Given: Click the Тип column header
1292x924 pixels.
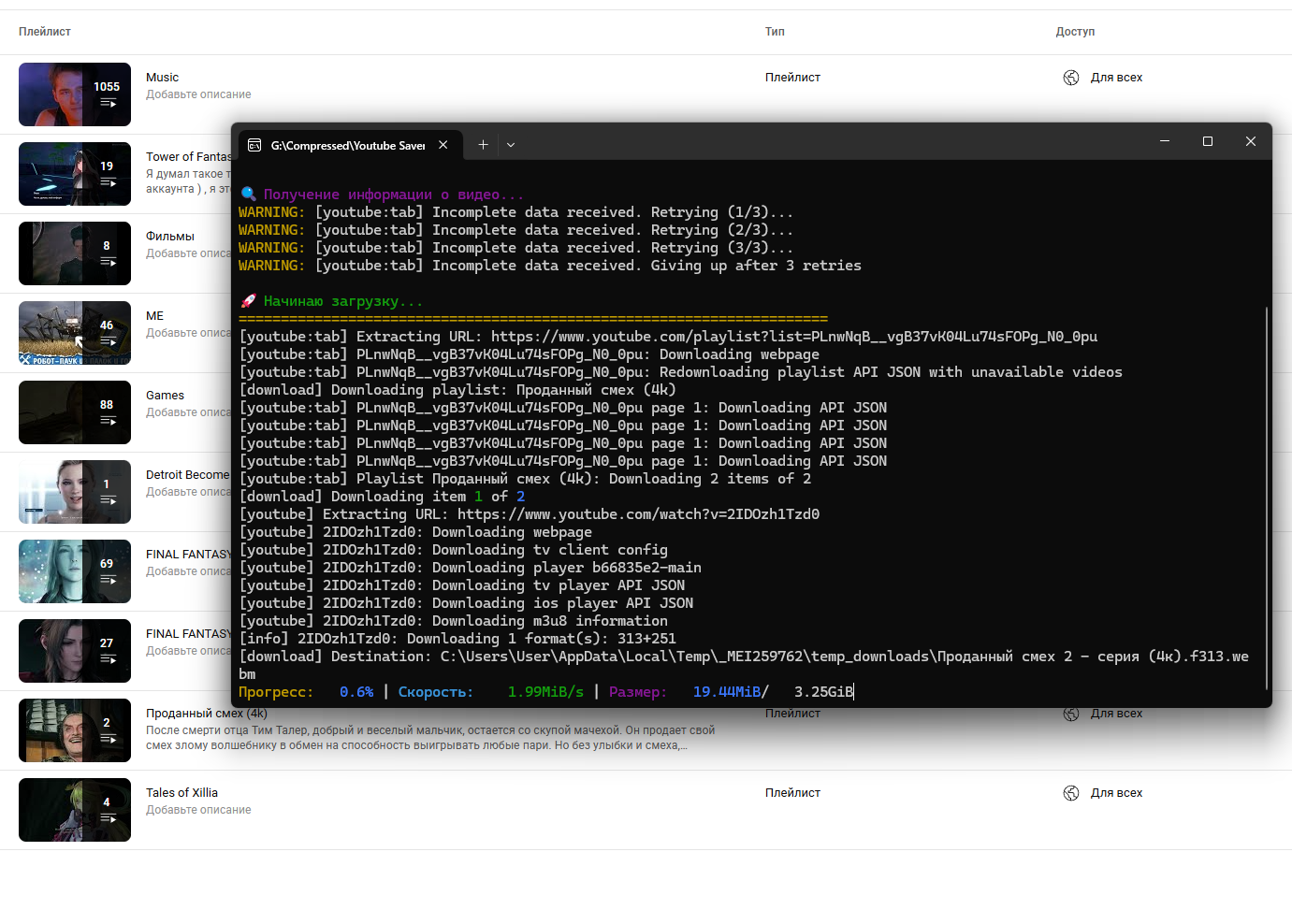Looking at the screenshot, I should (x=775, y=32).
